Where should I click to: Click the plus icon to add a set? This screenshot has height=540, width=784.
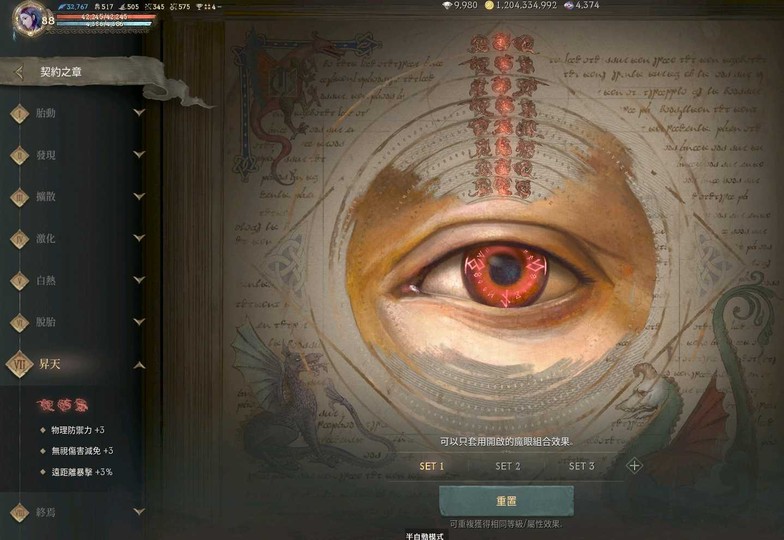633,465
